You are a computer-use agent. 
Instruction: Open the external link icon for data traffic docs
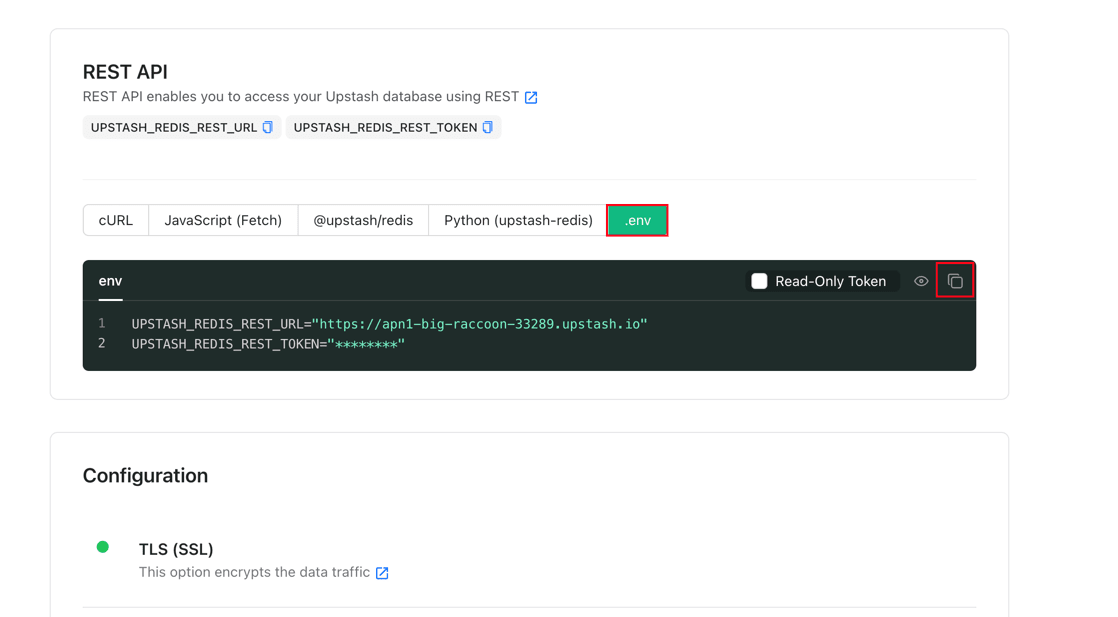point(381,572)
